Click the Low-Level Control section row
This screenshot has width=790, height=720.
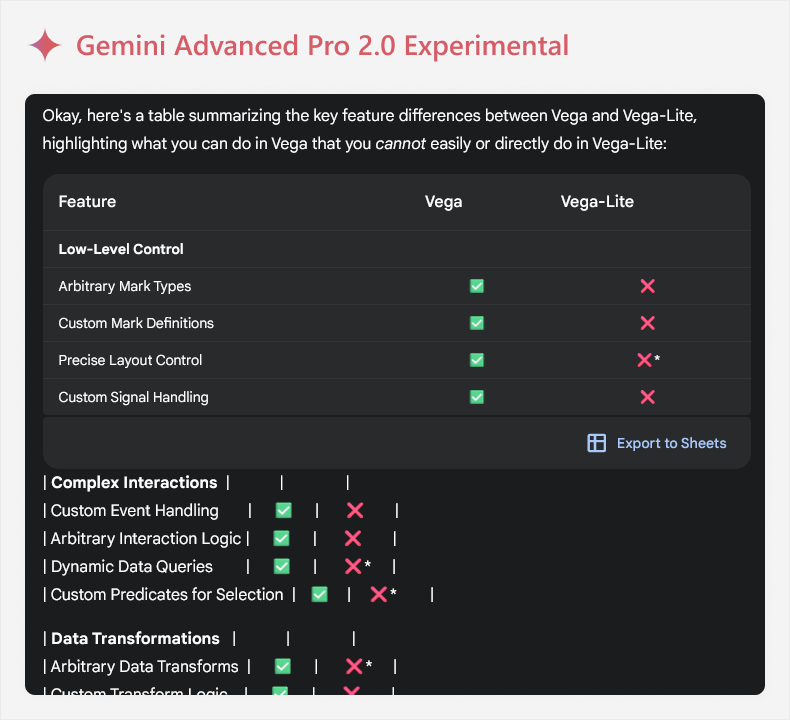(x=397, y=249)
